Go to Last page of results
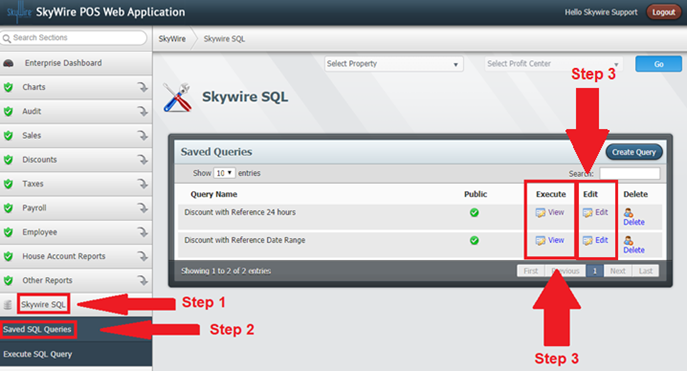This screenshot has width=687, height=371. 645,271
